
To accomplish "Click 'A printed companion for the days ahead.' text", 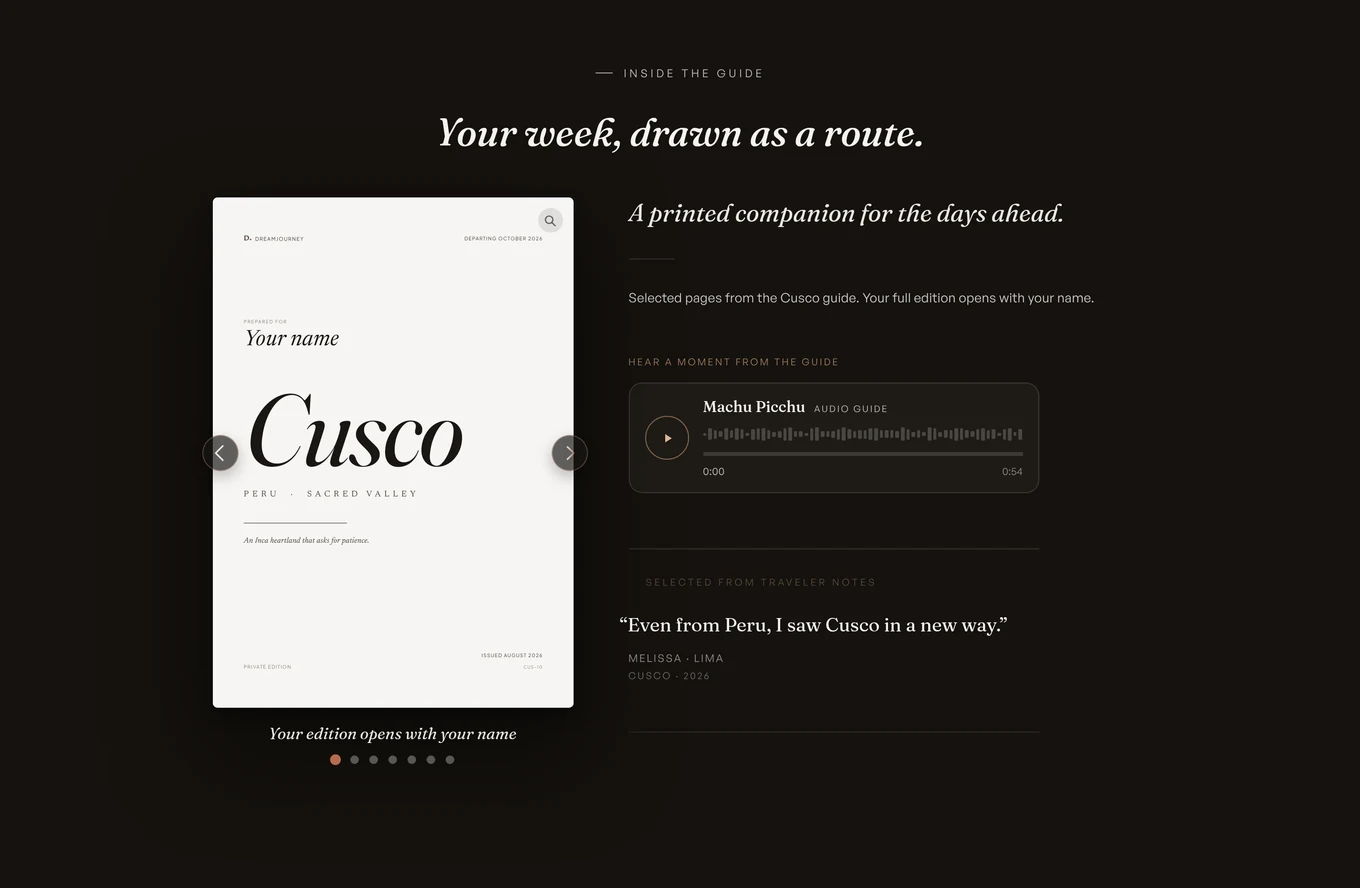I will pos(846,214).
